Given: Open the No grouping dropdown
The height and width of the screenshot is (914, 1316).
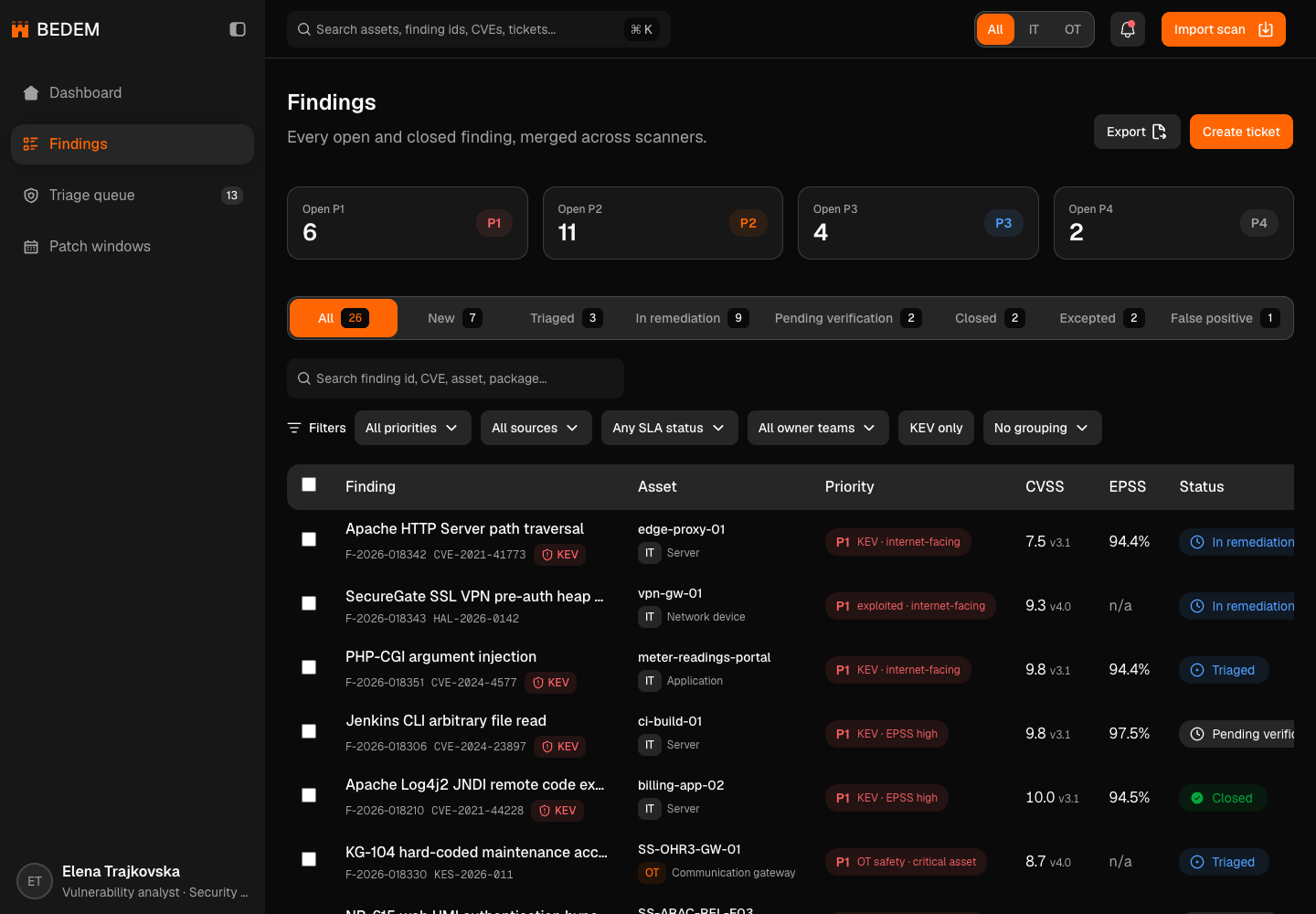Looking at the screenshot, I should point(1043,428).
